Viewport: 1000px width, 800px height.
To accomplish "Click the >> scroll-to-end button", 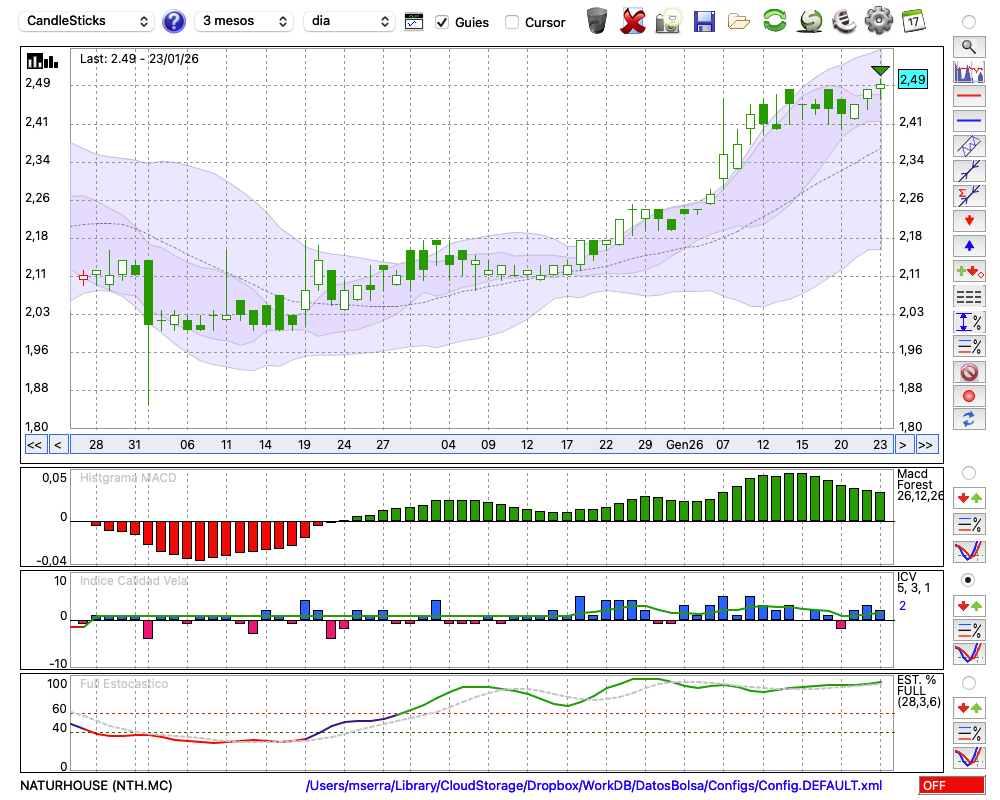I will coord(926,445).
